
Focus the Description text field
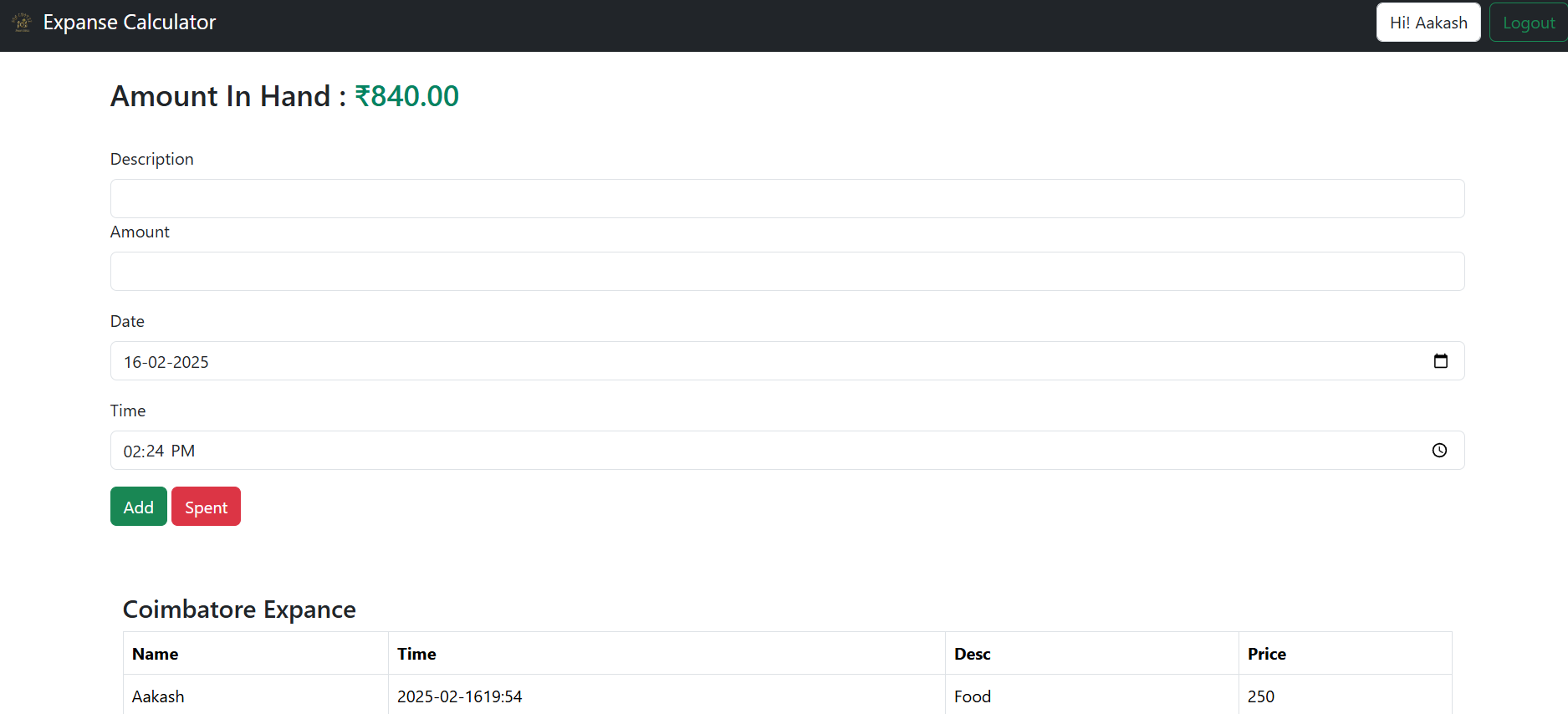(786, 199)
